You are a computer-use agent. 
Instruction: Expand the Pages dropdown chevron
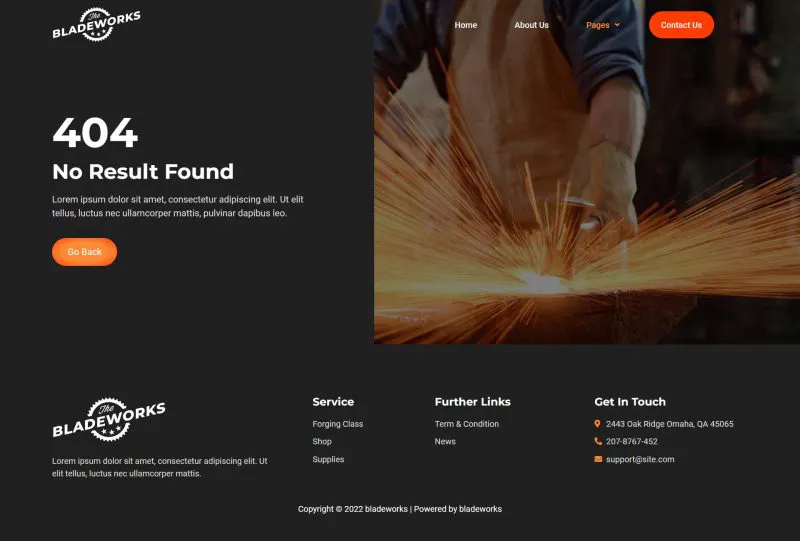pos(617,24)
